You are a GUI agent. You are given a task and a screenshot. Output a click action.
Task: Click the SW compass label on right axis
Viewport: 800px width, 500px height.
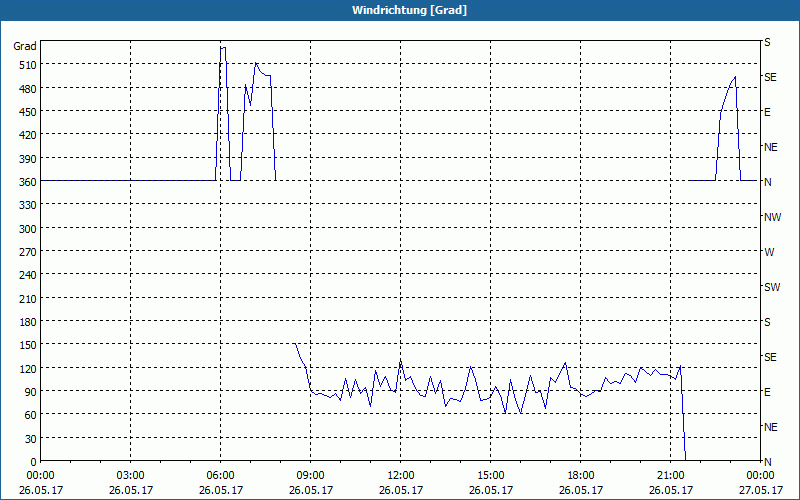(771, 287)
